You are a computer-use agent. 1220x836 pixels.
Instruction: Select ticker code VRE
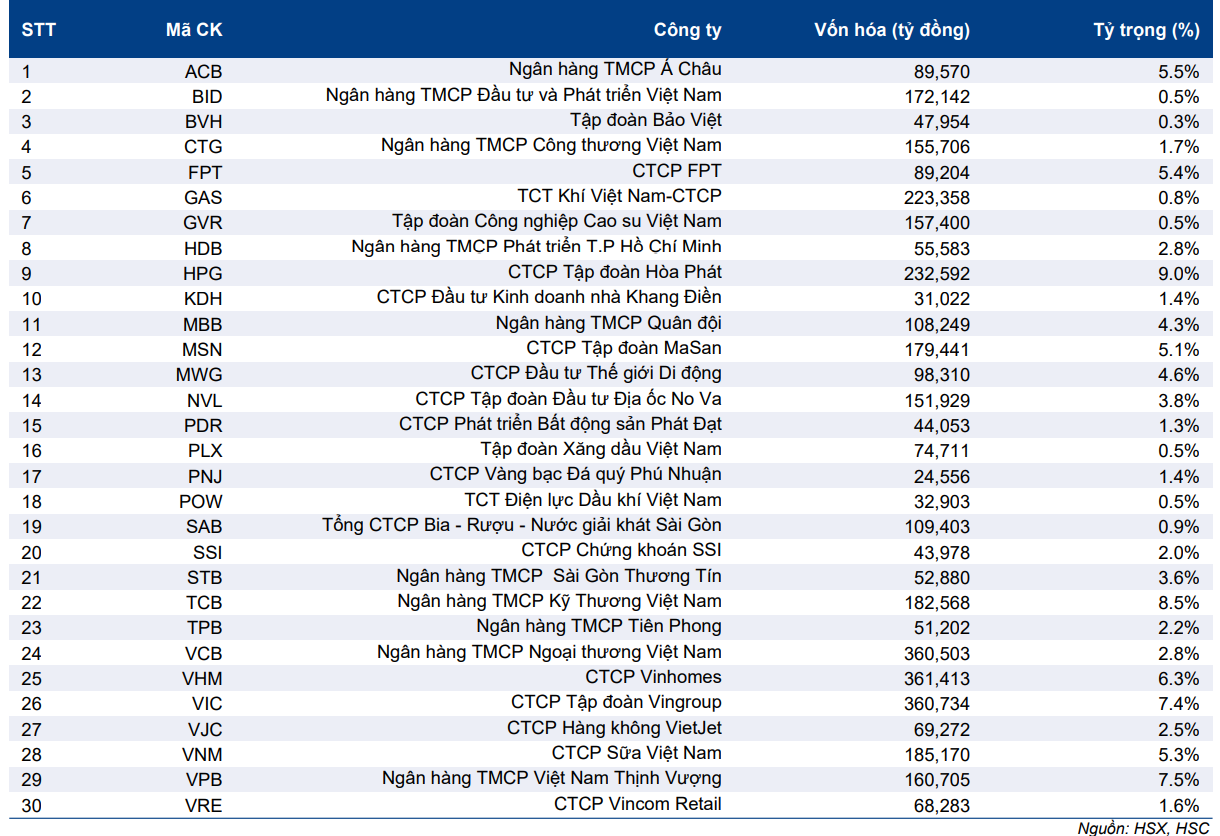(204, 805)
